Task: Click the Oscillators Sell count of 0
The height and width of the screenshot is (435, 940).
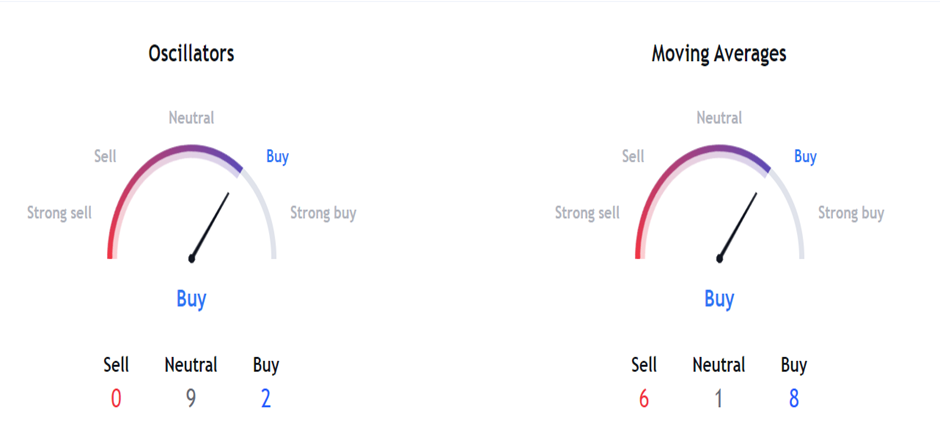Action: (116, 398)
